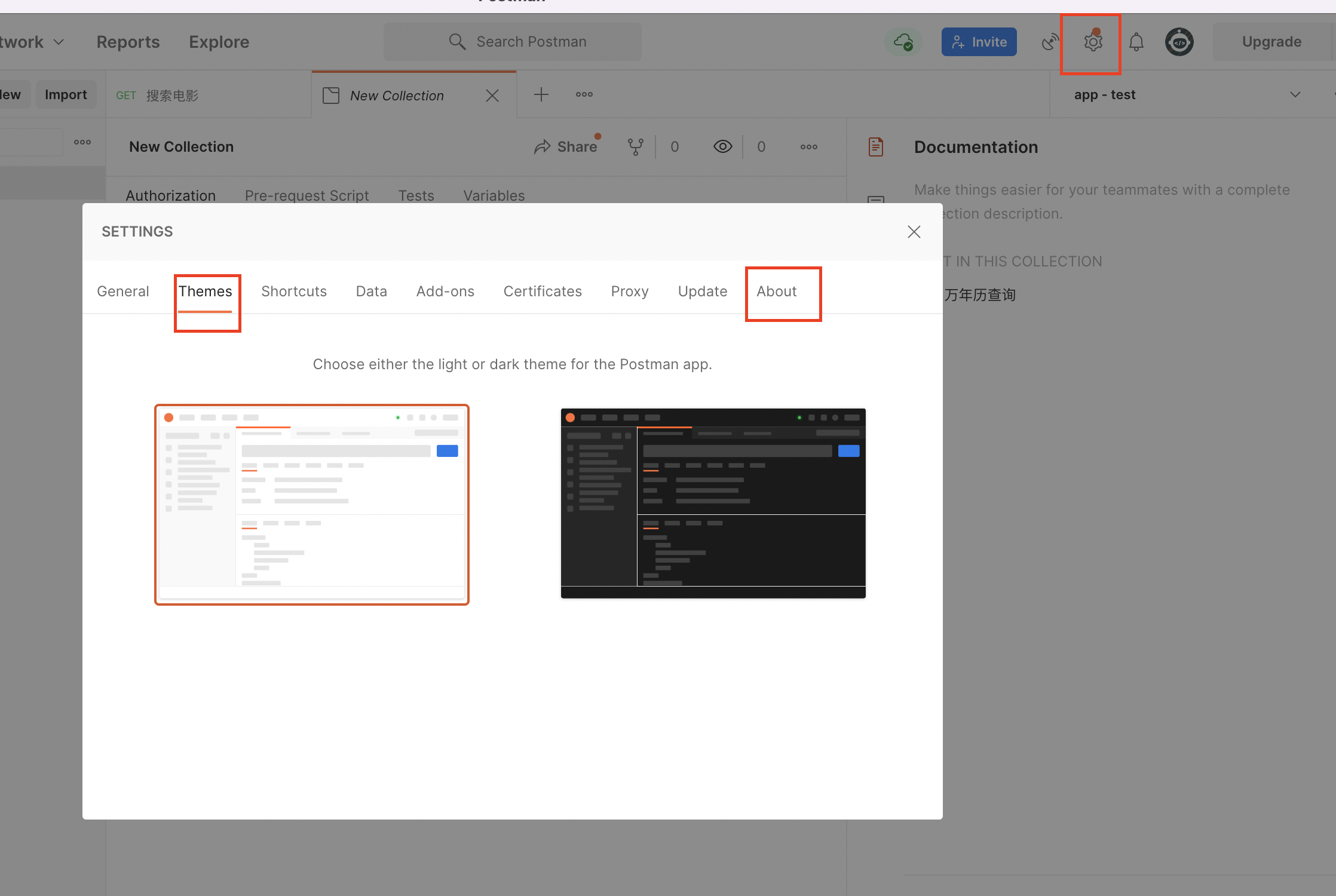Click the fork collection icon

(x=635, y=147)
